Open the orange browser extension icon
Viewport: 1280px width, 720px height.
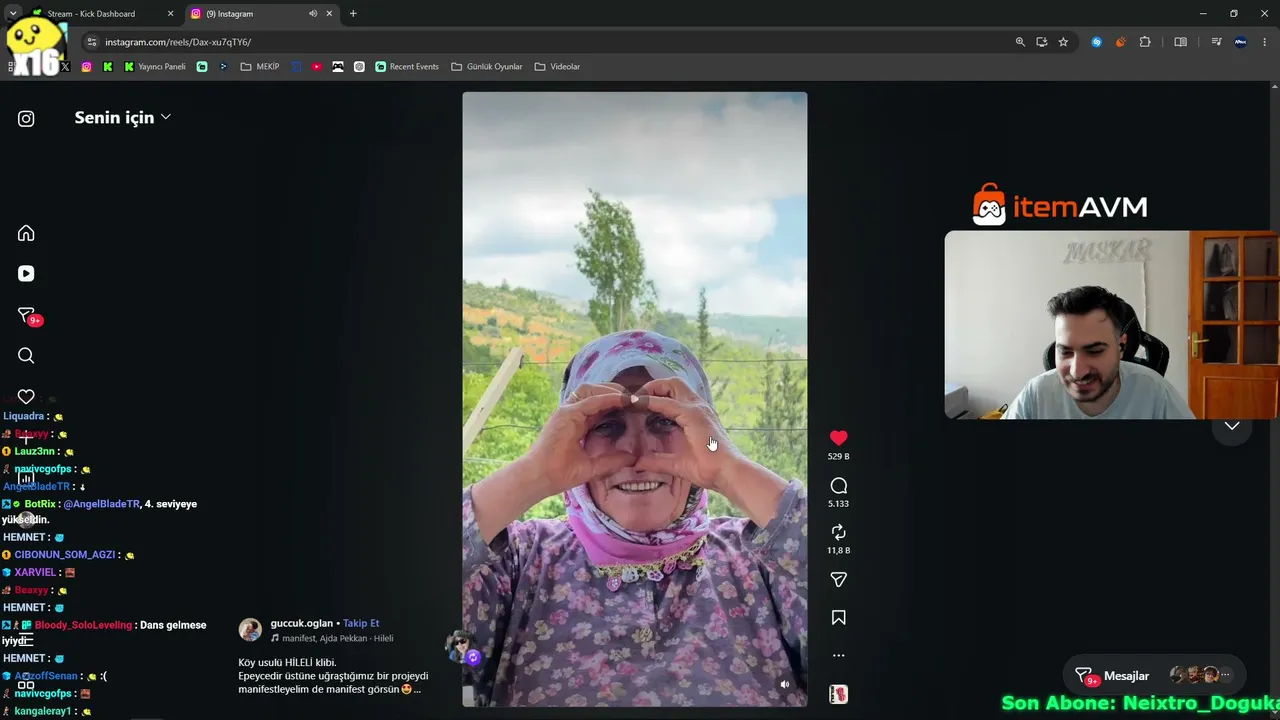click(1121, 42)
